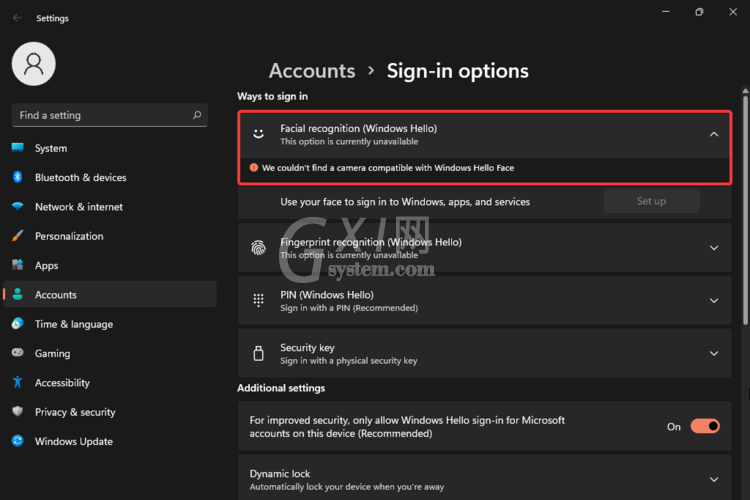Image resolution: width=750 pixels, height=500 pixels.
Task: Click the Time & language globe icon
Action: click(18, 323)
